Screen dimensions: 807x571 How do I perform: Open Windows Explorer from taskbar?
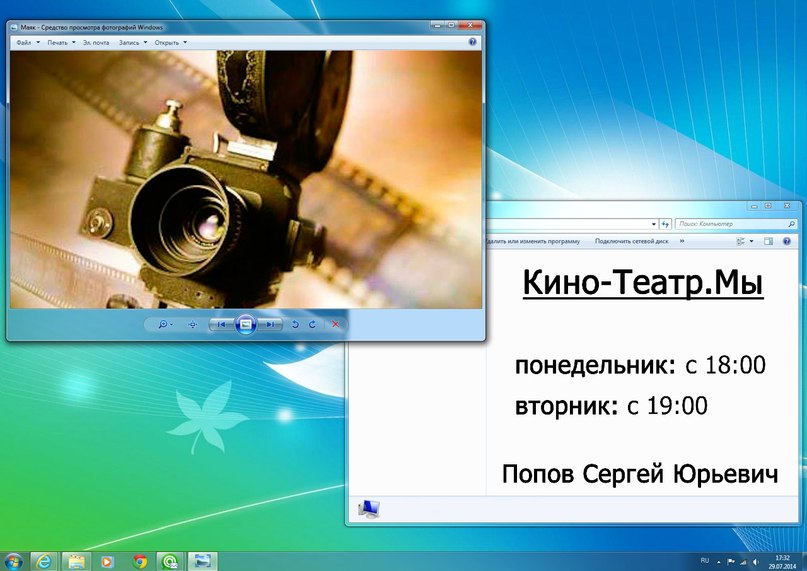76,561
